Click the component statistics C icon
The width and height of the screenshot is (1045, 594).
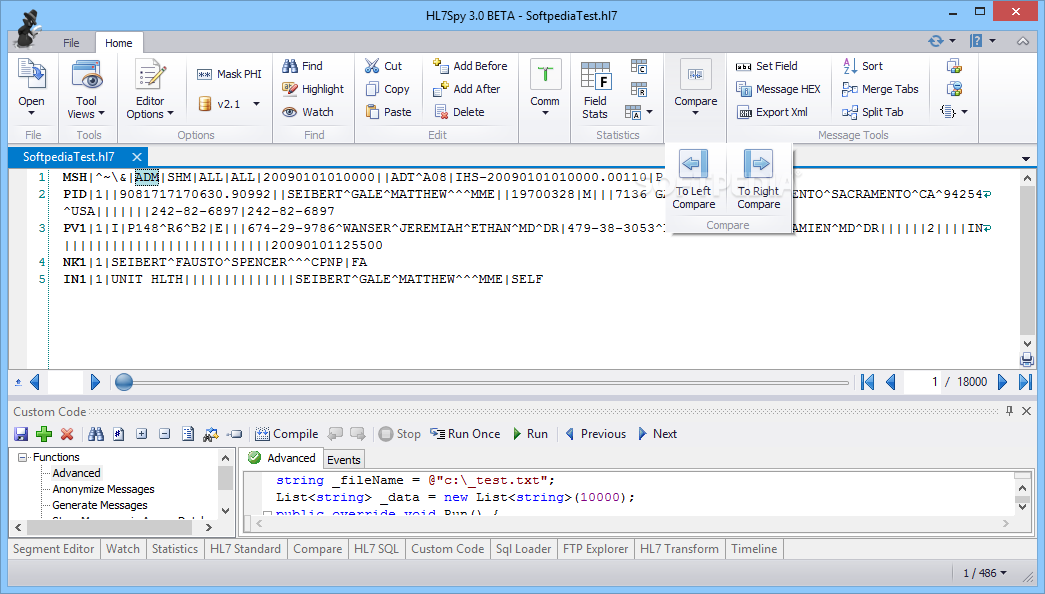click(638, 66)
